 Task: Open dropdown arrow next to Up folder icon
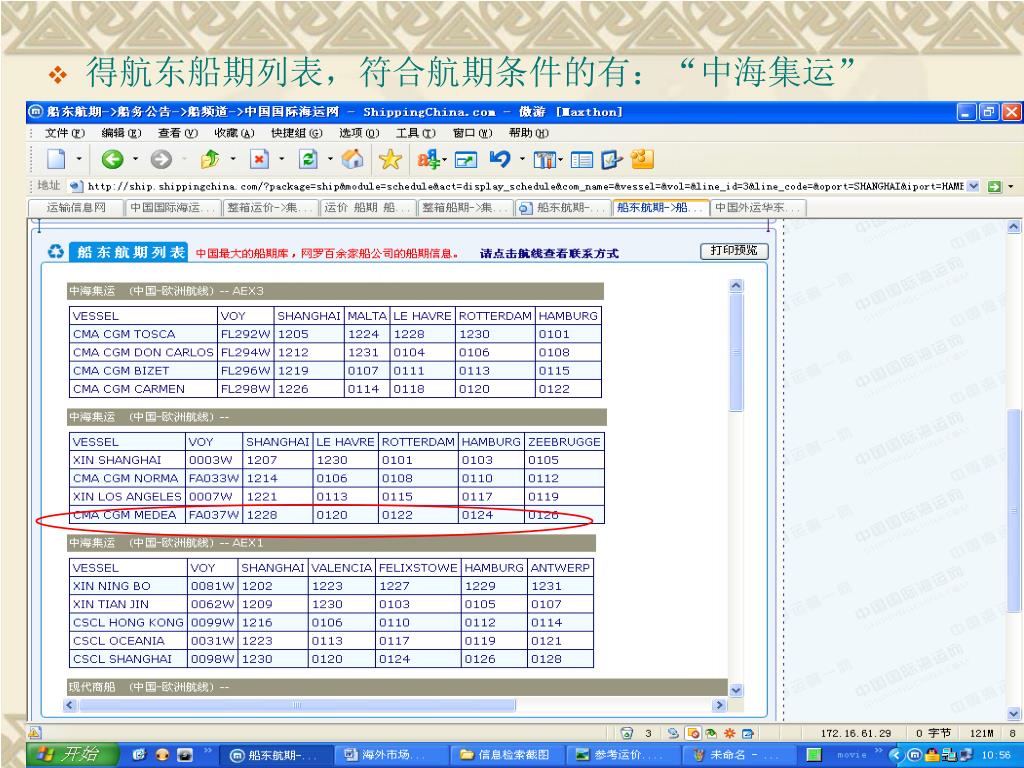232,159
